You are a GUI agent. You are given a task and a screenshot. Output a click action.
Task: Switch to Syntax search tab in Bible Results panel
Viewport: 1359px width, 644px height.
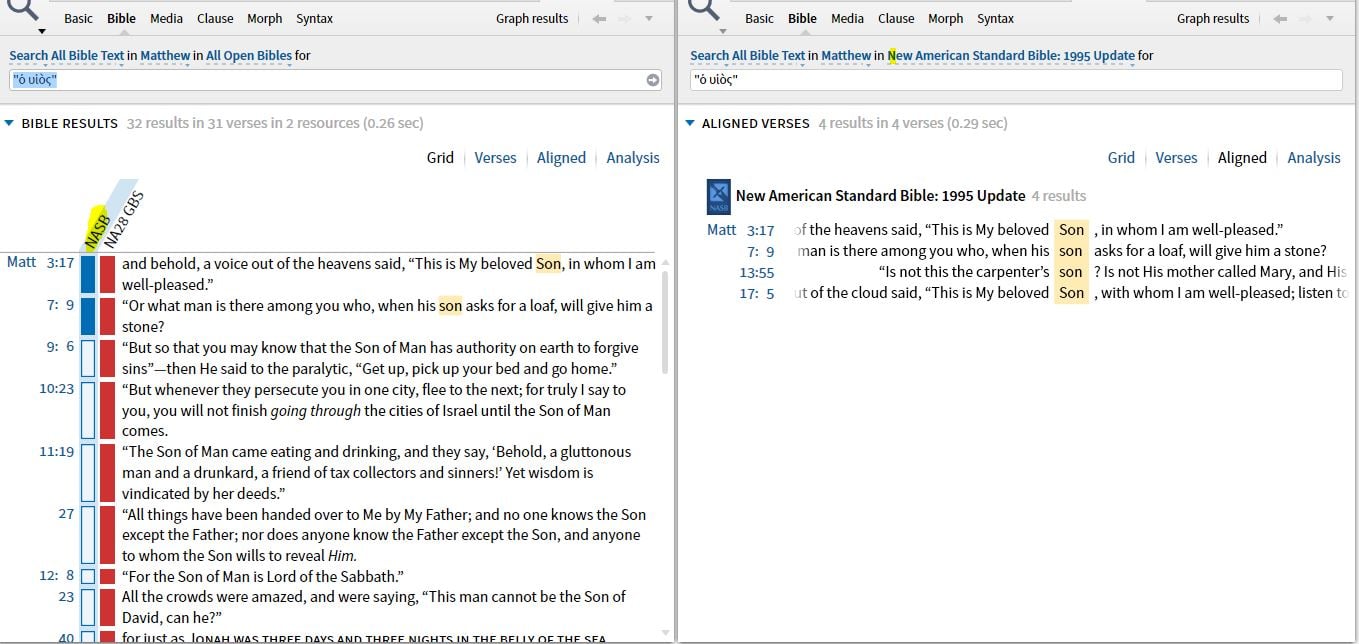(314, 19)
